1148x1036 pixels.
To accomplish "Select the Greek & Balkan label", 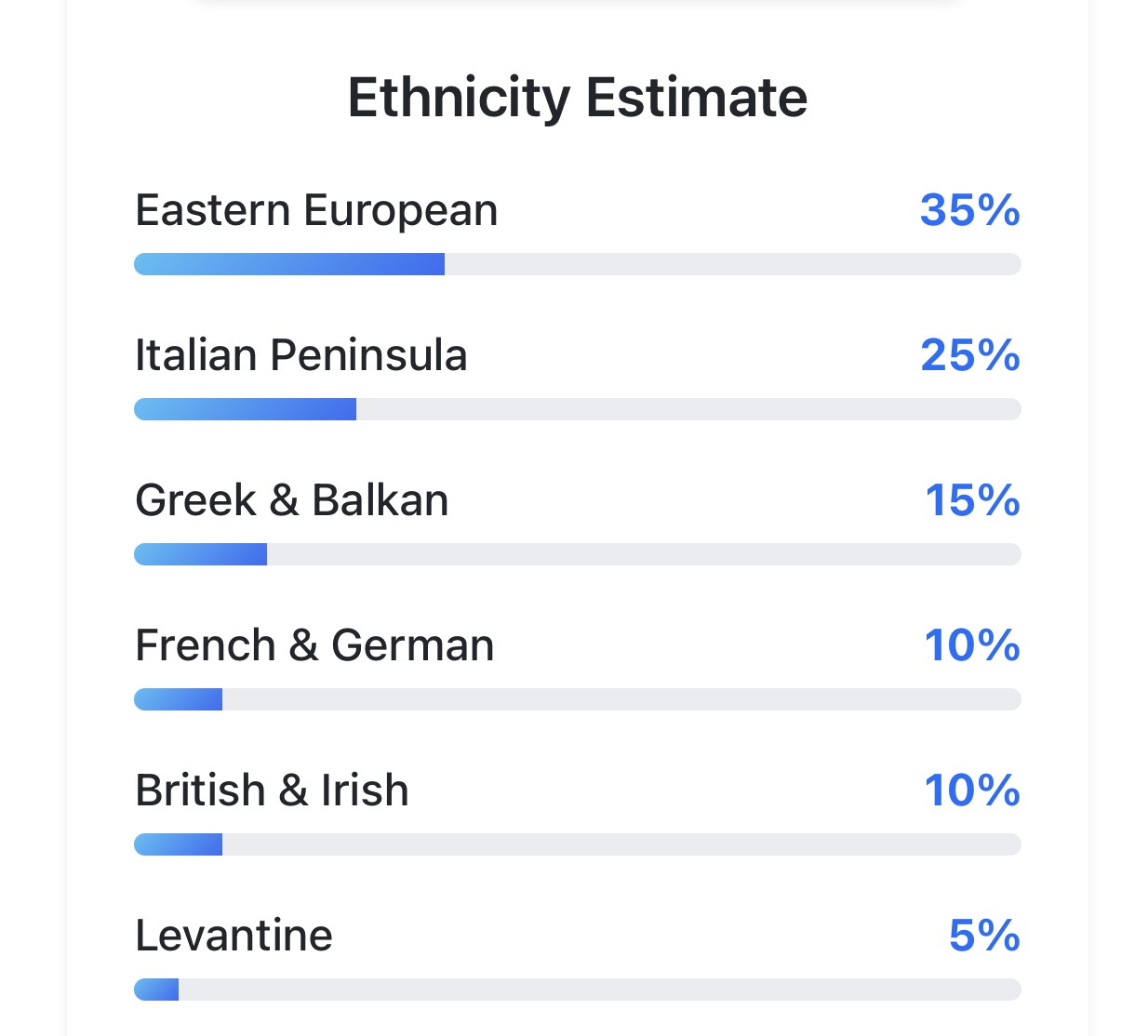I will point(291,500).
